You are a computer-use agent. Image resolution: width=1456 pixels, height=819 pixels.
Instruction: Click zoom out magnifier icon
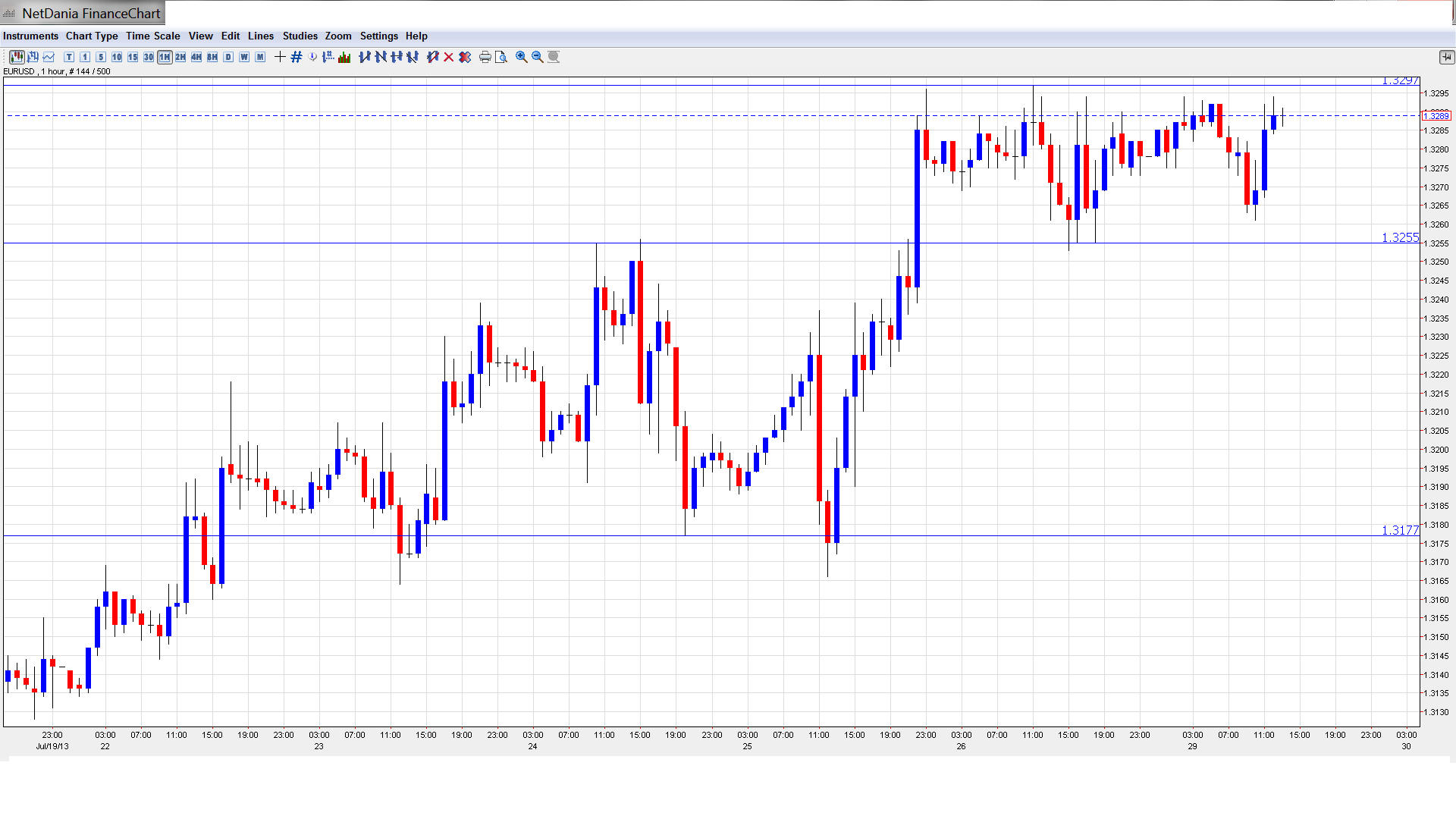coord(538,57)
